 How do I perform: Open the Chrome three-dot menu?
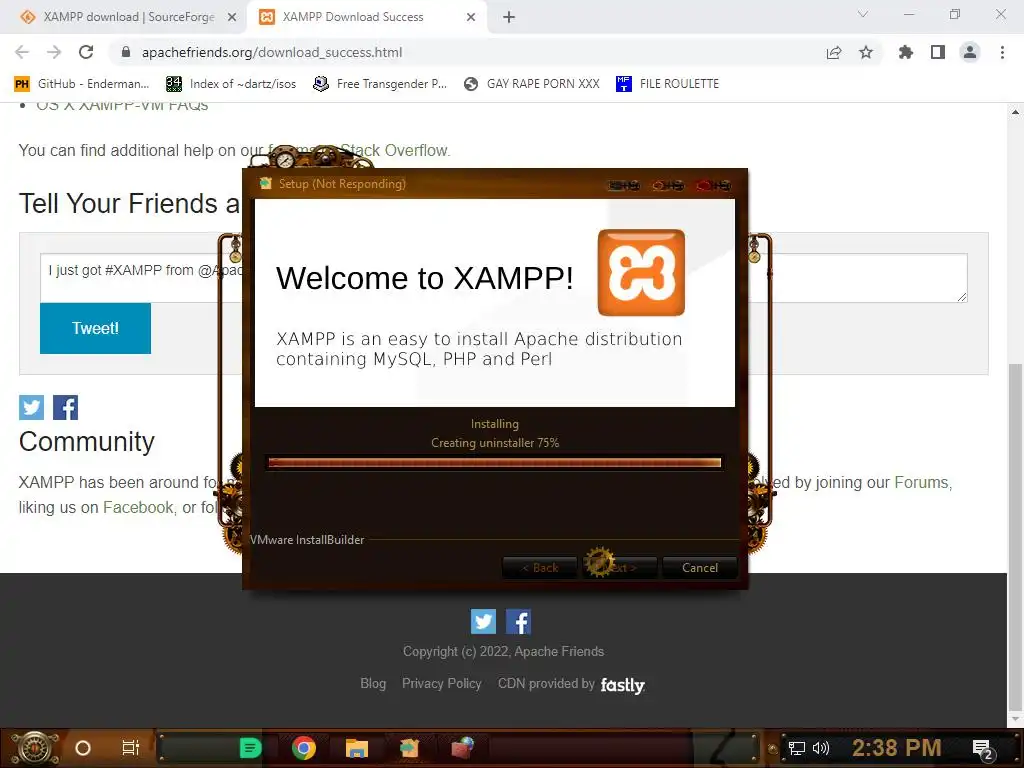tap(1002, 52)
